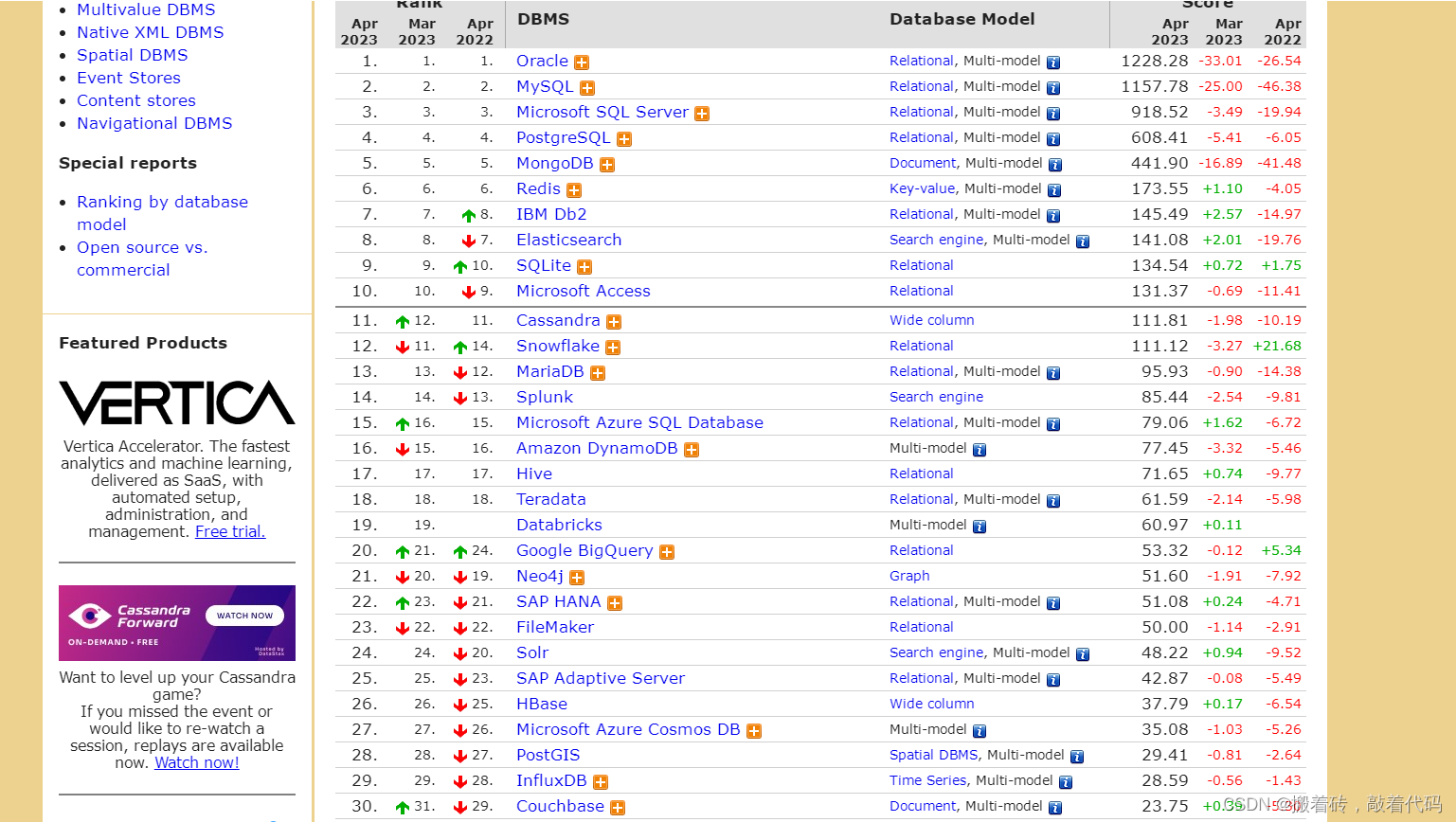Click the Vertica logo
Screen dimensions: 1456x822
tap(177, 403)
